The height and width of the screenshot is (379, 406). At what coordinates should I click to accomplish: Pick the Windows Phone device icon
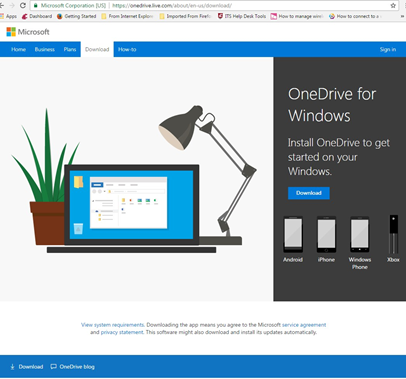click(x=360, y=234)
